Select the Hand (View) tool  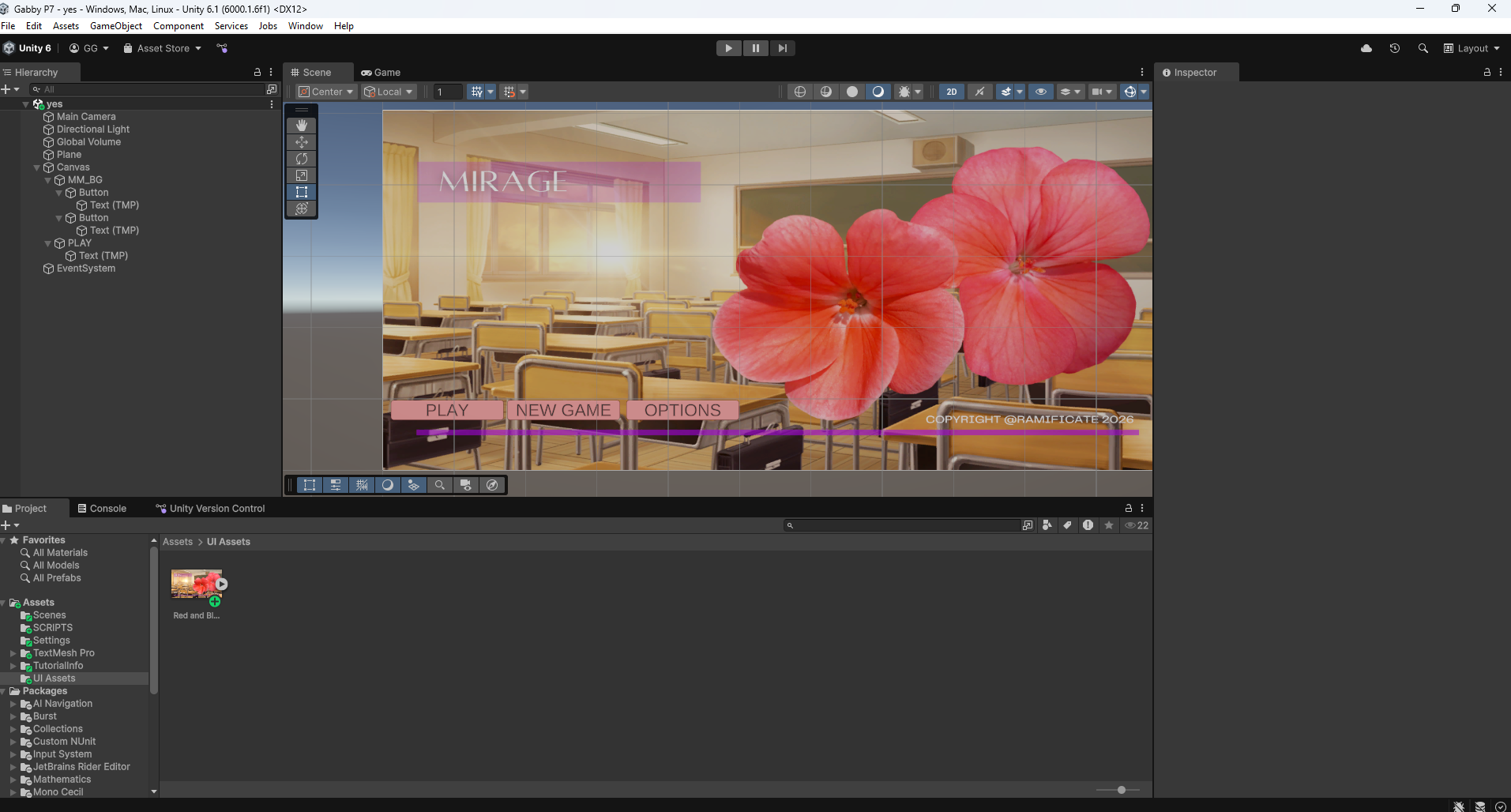point(302,126)
